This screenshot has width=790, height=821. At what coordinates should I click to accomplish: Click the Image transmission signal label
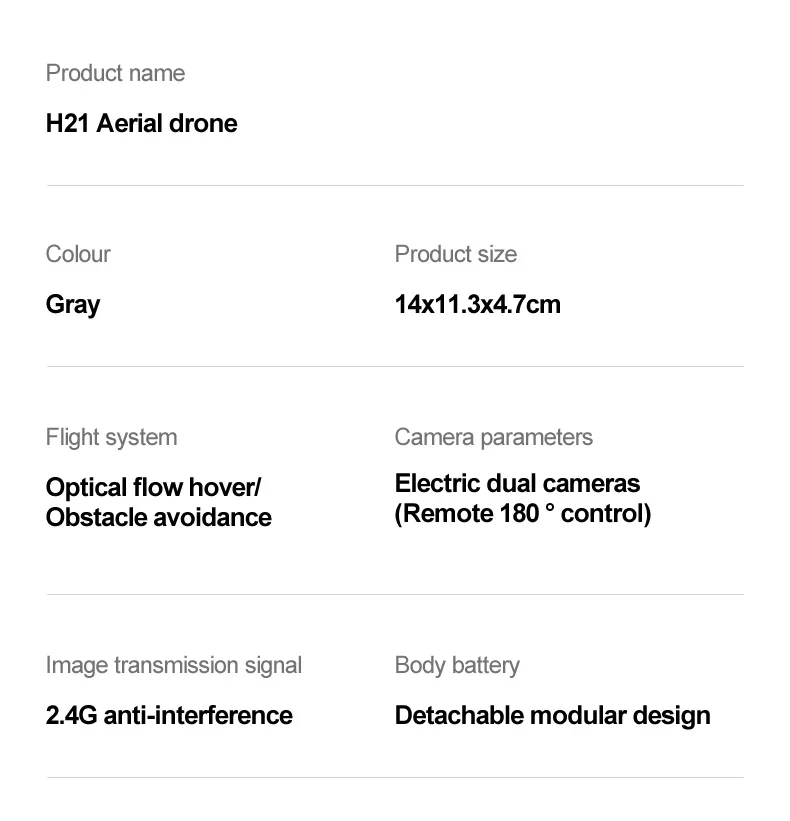tap(174, 665)
